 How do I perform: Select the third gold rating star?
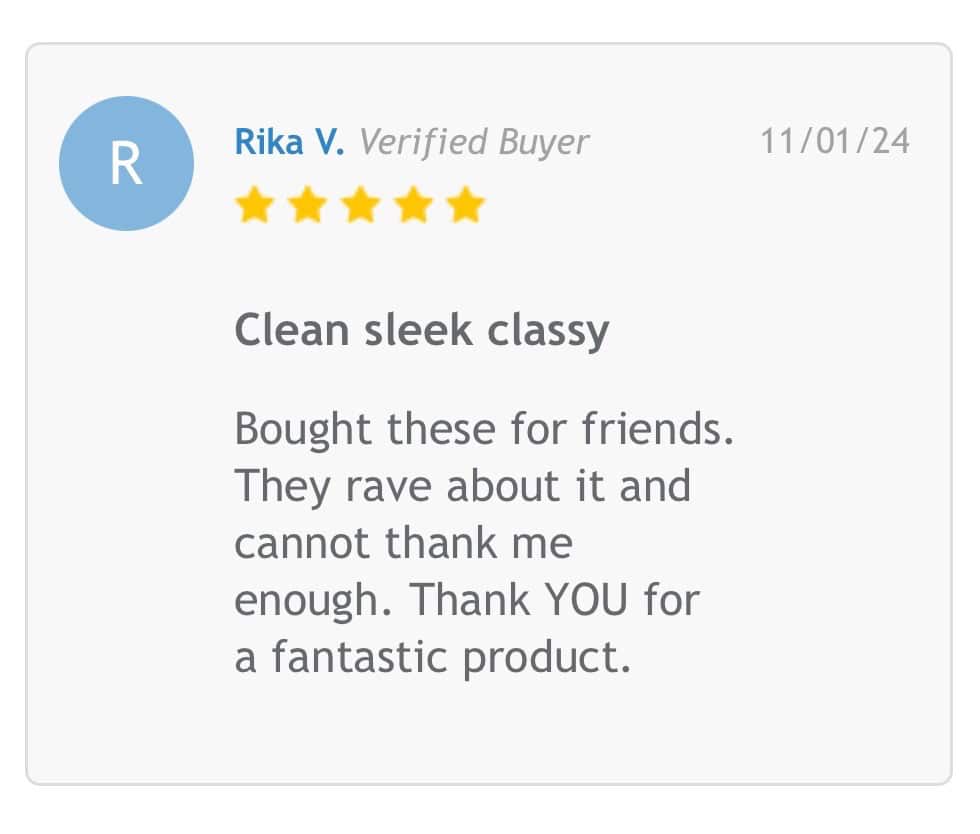coord(361,204)
